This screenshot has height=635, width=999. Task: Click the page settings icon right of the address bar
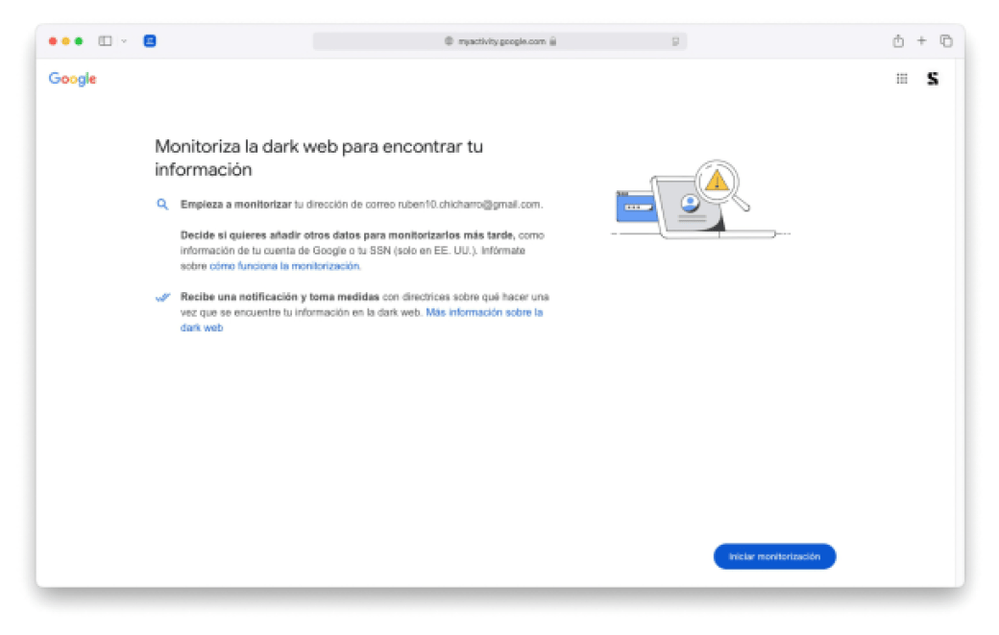point(676,42)
